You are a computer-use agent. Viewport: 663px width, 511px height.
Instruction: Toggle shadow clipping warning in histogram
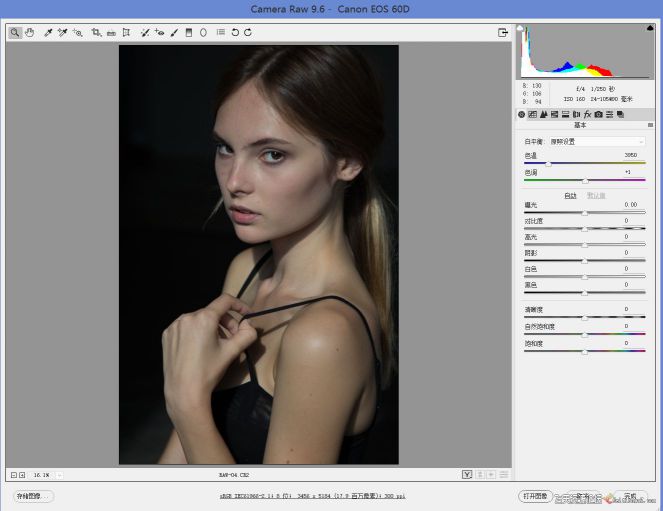click(x=521, y=29)
